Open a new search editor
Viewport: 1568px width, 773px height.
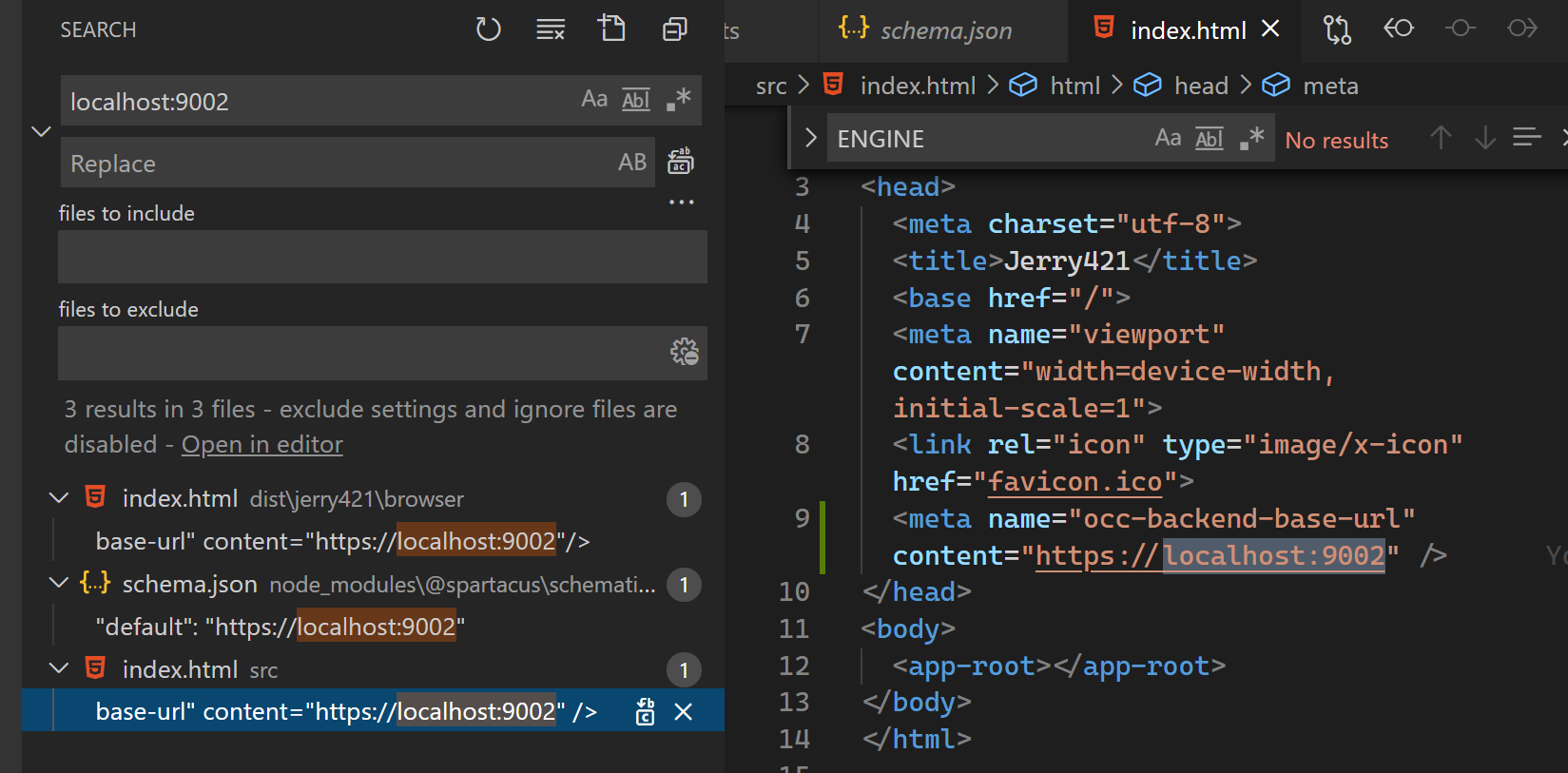pos(612,29)
